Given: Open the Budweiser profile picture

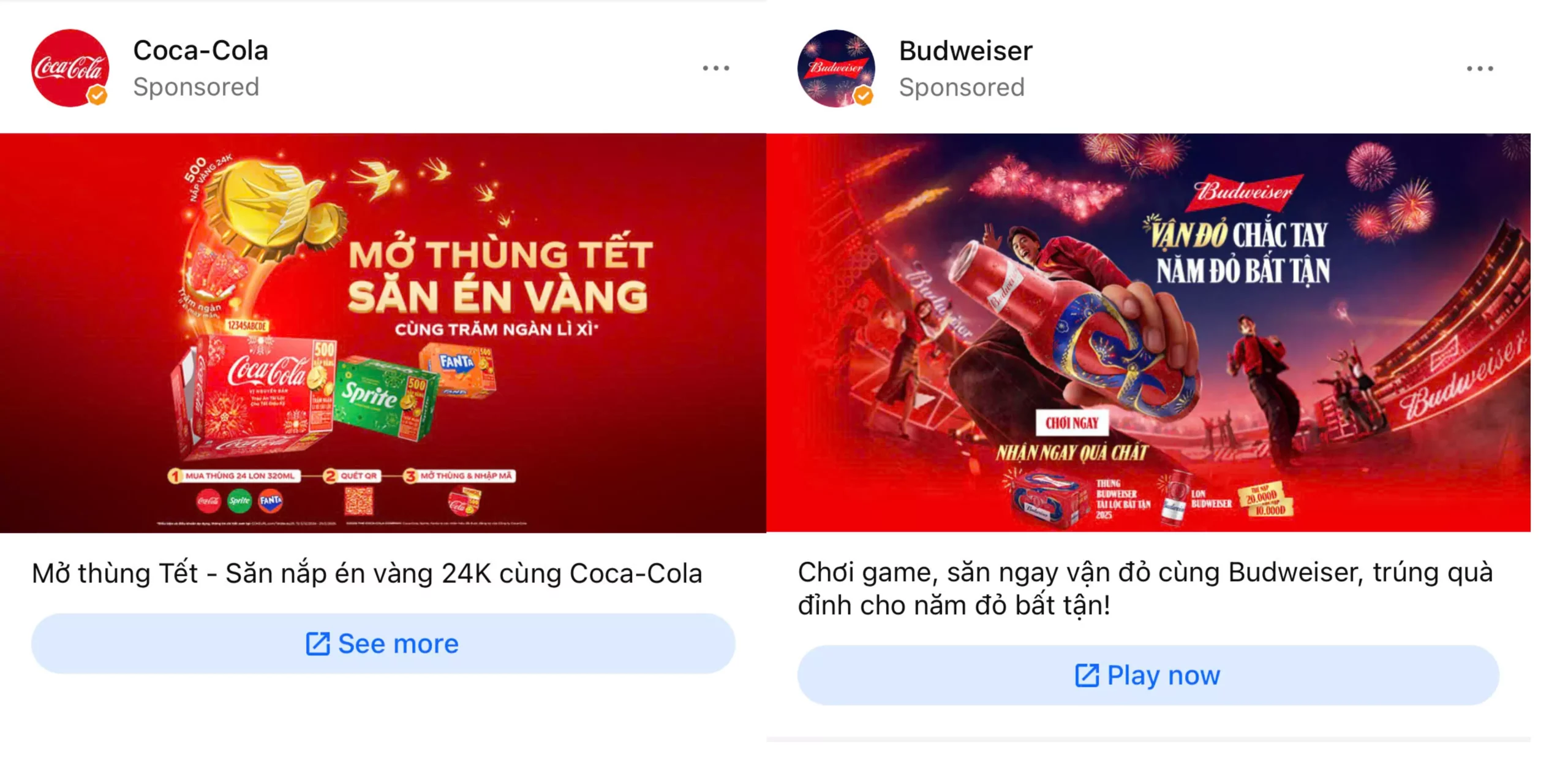Looking at the screenshot, I should click(836, 68).
